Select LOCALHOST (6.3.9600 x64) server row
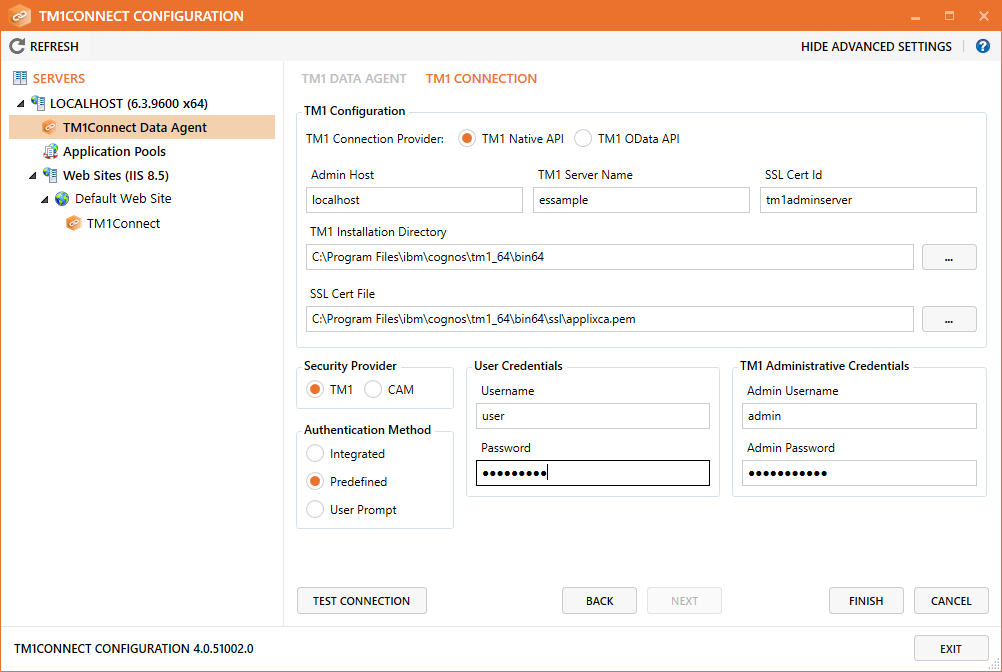Screen dimensions: 1002x672 (x=129, y=103)
